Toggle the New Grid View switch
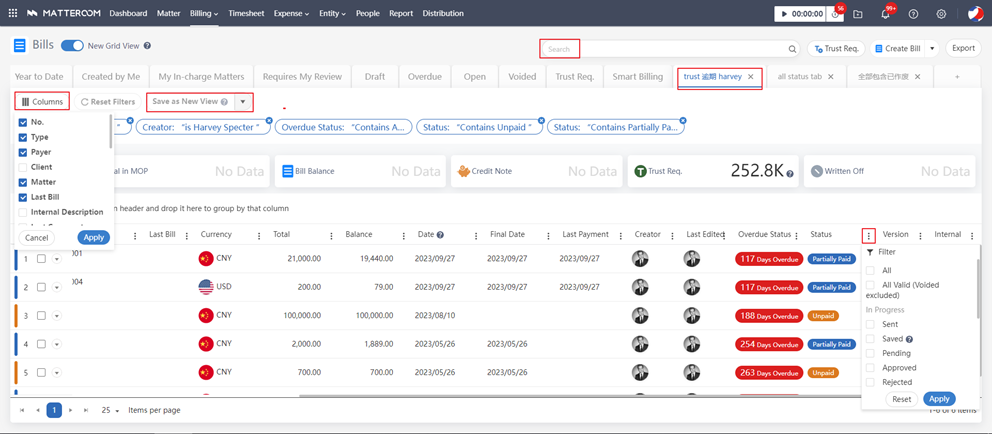The height and width of the screenshot is (434, 992). (x=72, y=46)
